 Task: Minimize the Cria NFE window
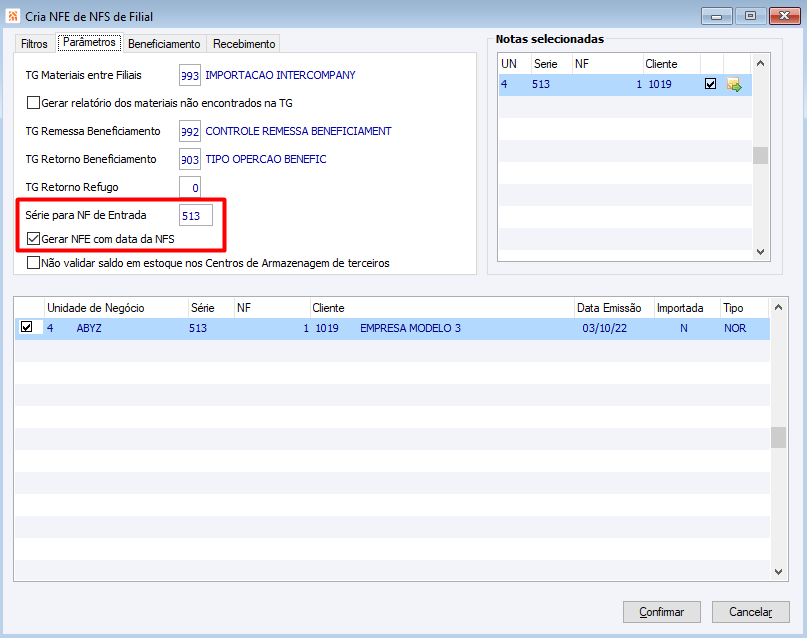coord(716,16)
